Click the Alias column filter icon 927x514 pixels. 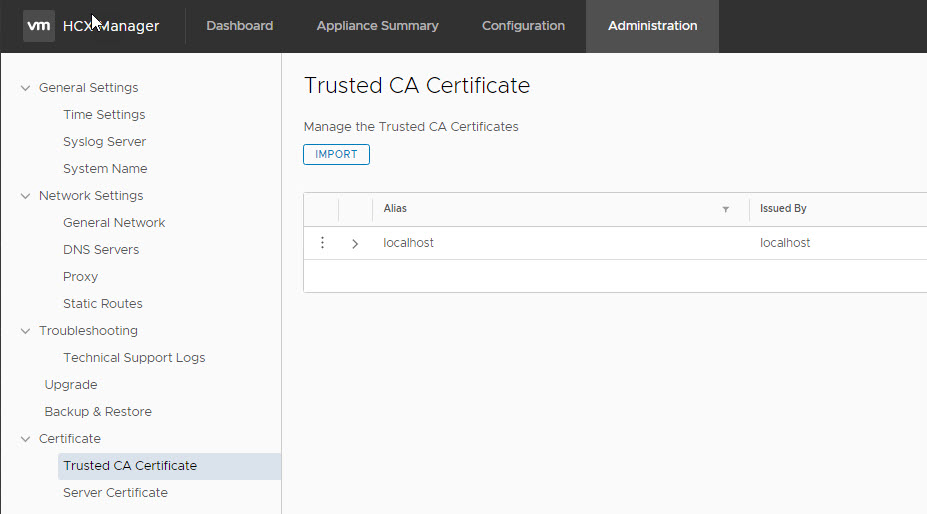725,210
